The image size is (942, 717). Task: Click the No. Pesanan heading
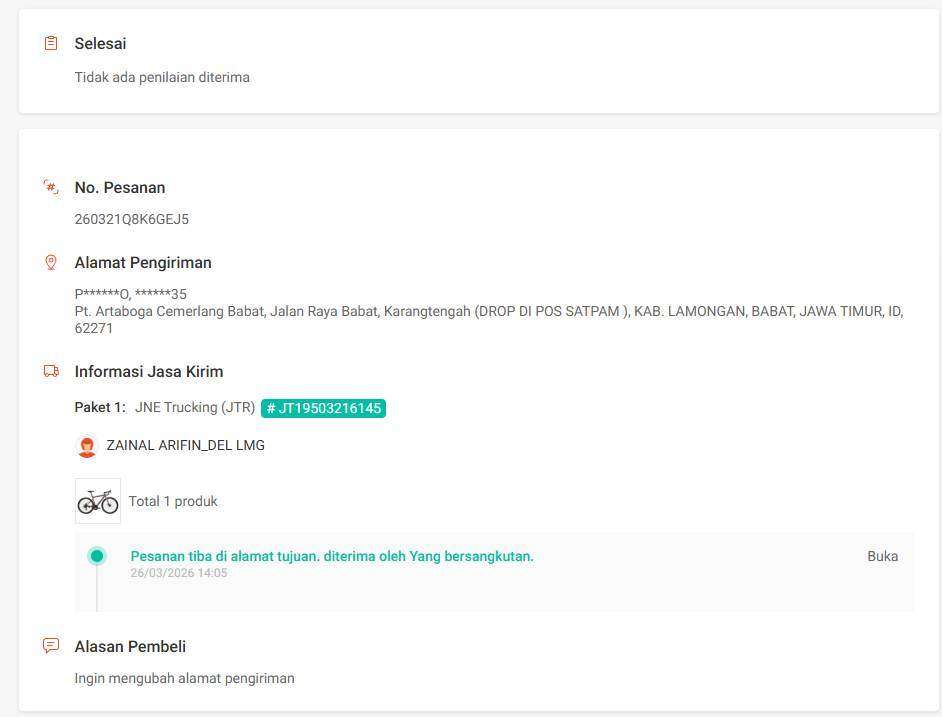click(x=120, y=187)
